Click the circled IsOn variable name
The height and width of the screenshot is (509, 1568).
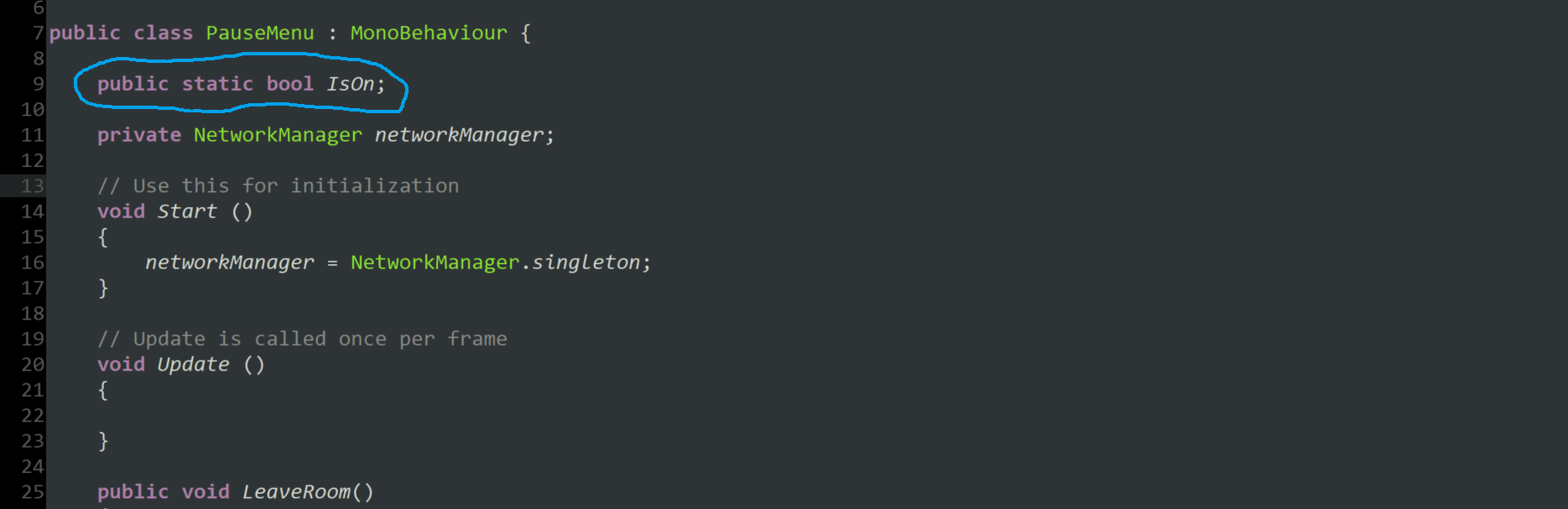[350, 84]
